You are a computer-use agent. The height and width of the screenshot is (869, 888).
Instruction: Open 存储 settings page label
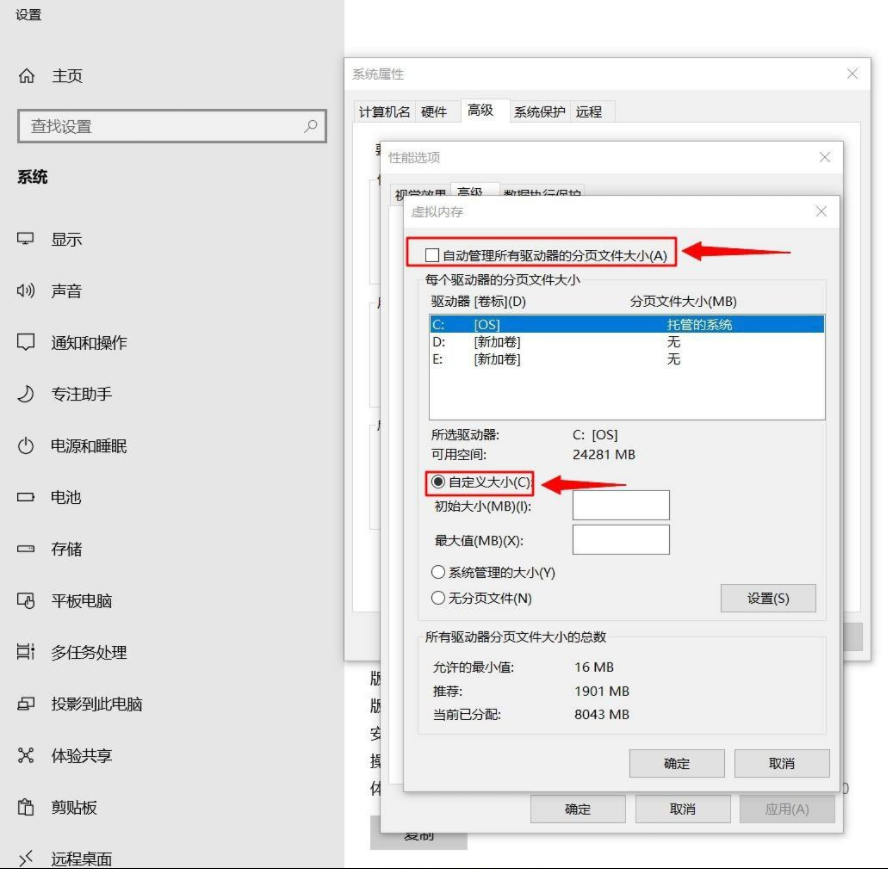[66, 549]
